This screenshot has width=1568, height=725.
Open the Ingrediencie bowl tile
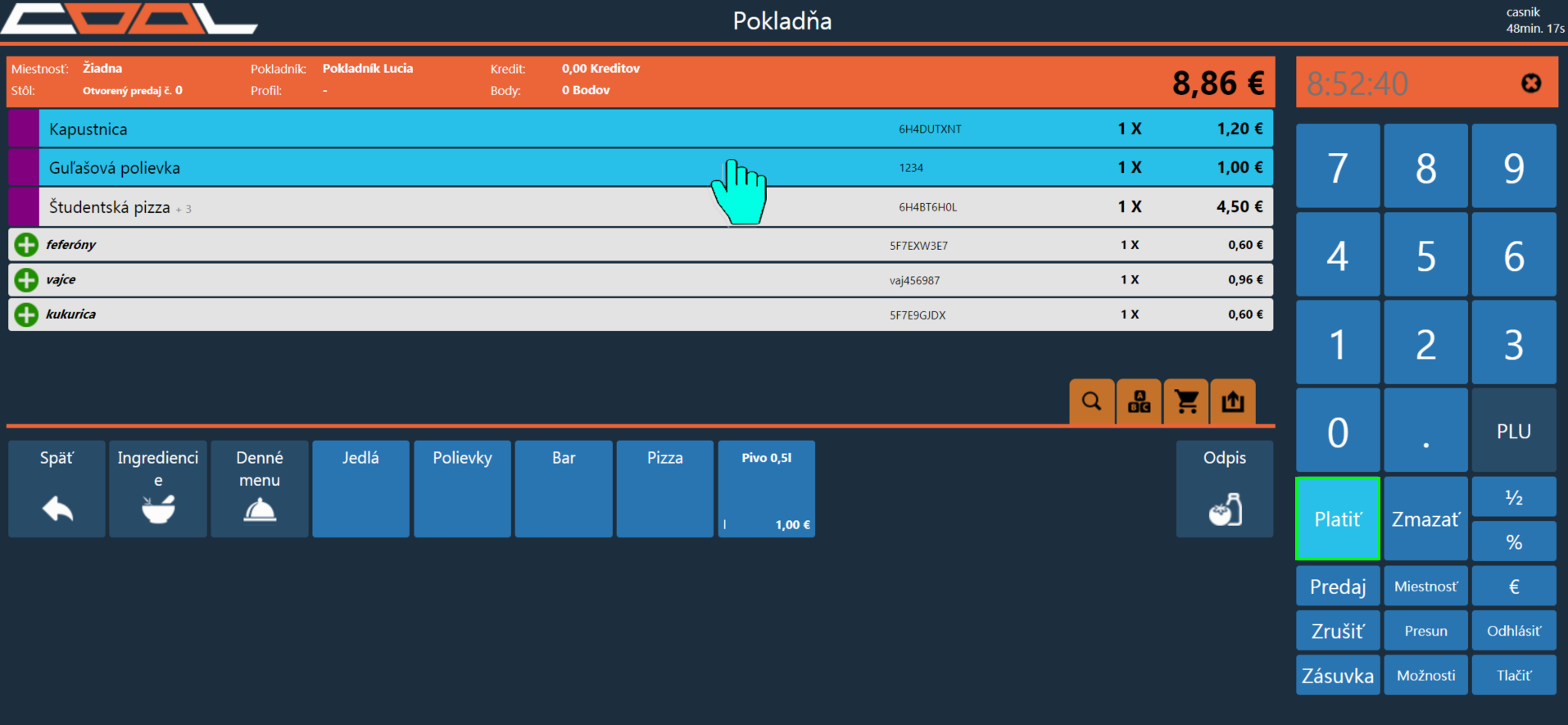click(x=158, y=489)
